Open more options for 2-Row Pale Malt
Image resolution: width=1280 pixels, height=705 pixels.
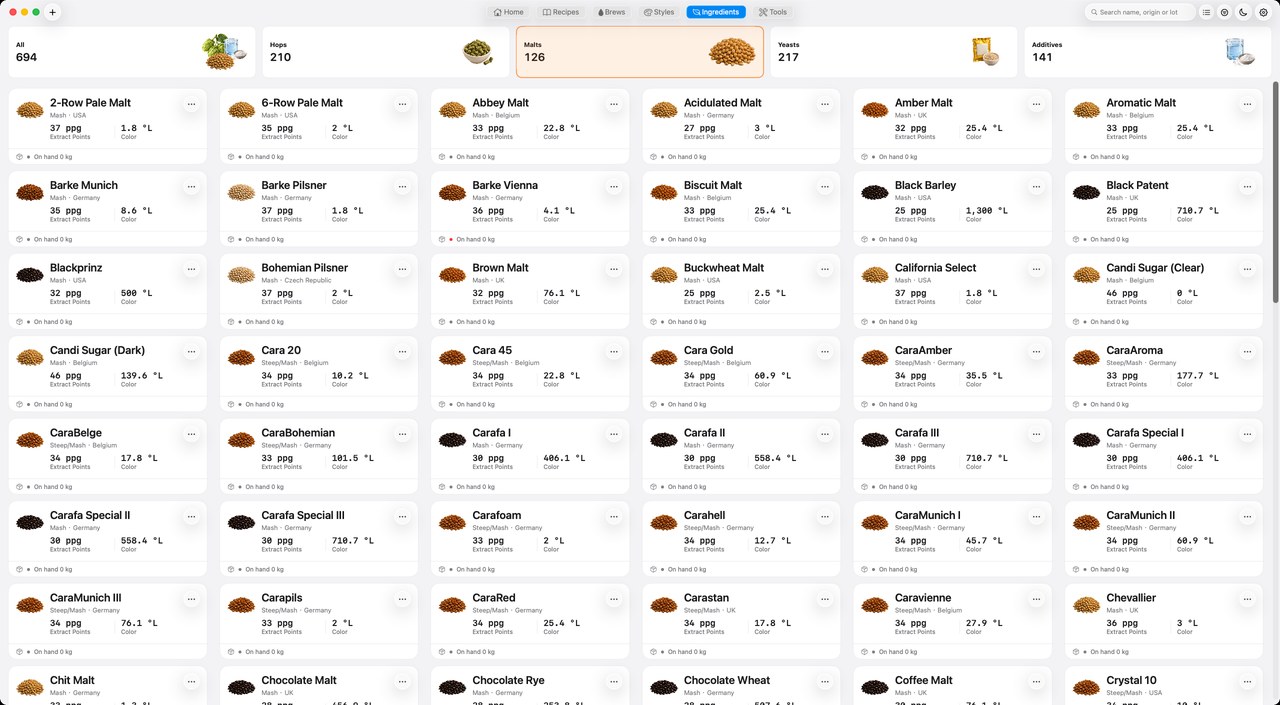pyautogui.click(x=191, y=103)
